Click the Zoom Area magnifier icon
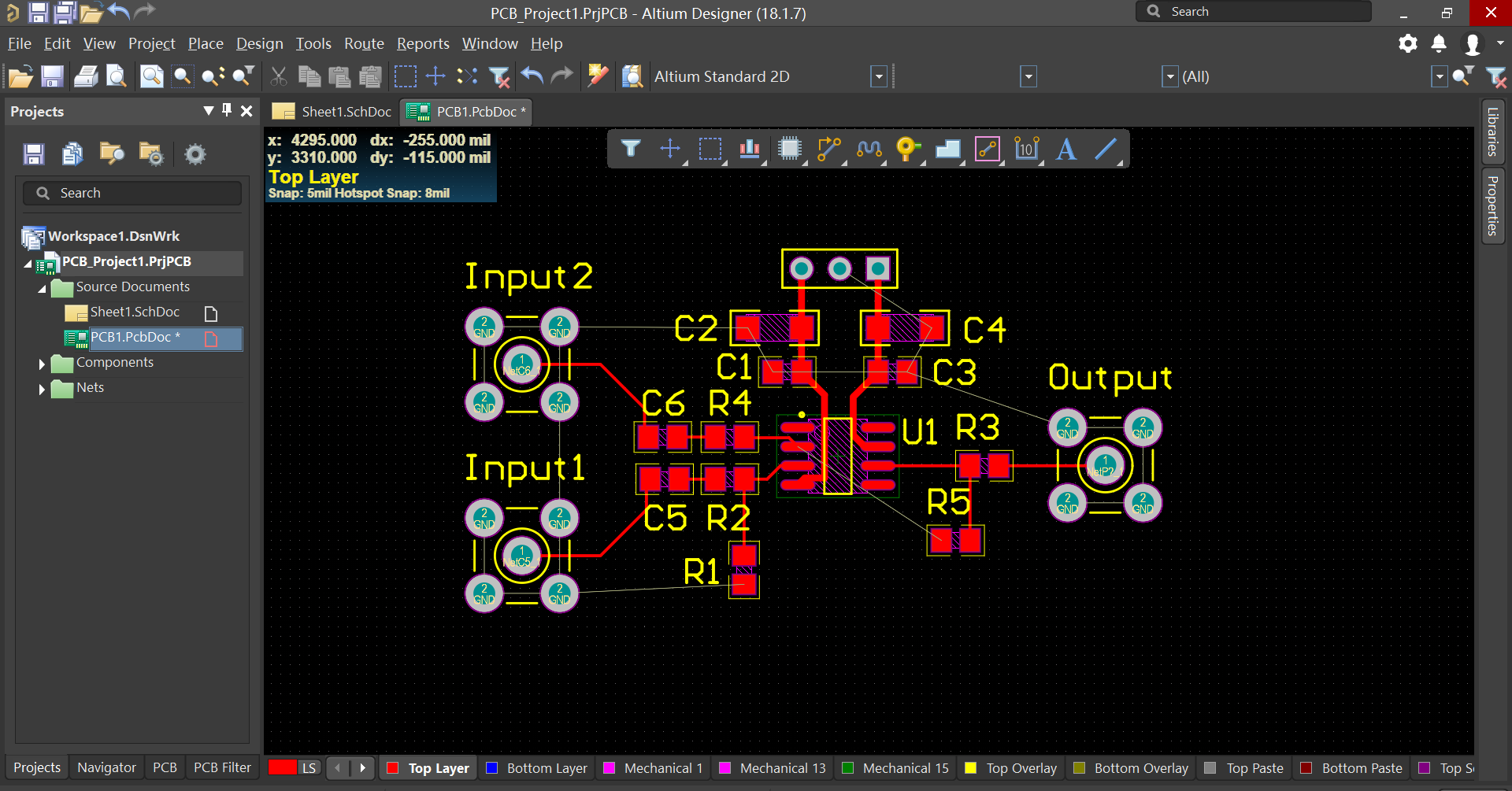 click(x=182, y=76)
